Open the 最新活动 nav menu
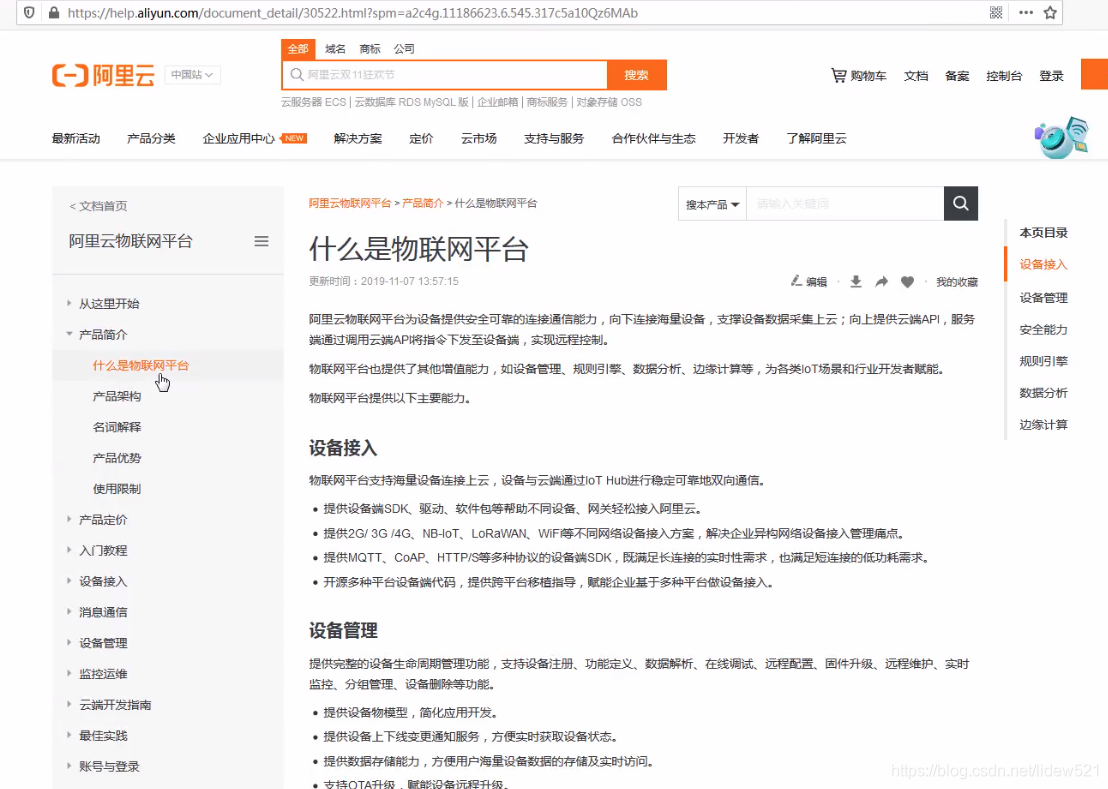Screen dimensions: 1108x789 coord(76,138)
